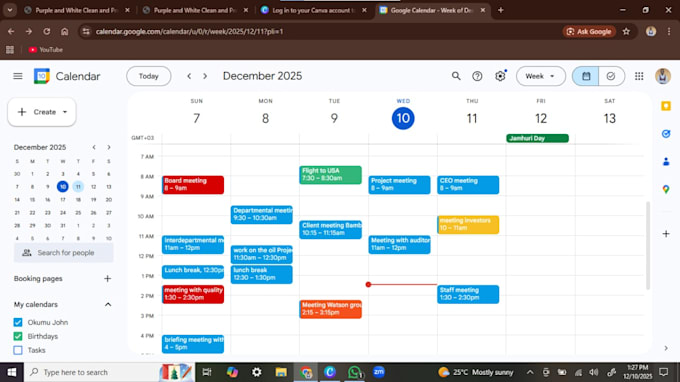Open the browser home page icon
The width and height of the screenshot is (680, 382).
click(x=65, y=32)
